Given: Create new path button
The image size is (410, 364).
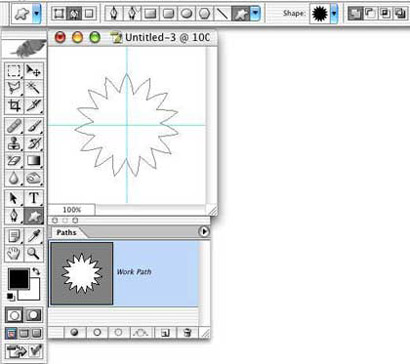Looking at the screenshot, I should (165, 332).
